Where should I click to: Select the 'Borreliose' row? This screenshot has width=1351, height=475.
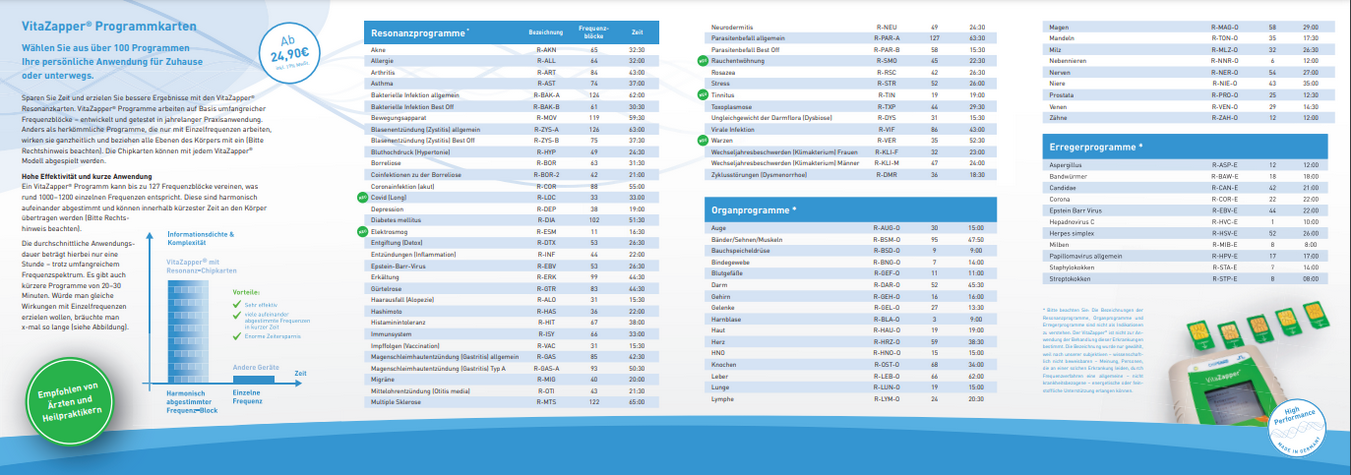click(510, 162)
